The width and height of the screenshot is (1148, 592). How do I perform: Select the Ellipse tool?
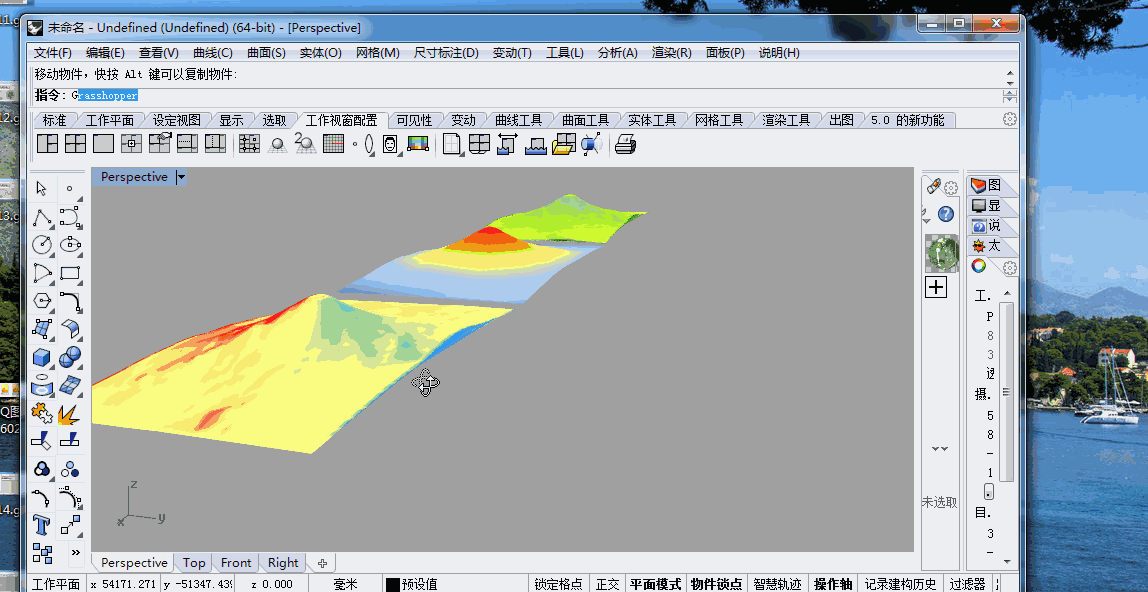pyautogui.click(x=70, y=245)
